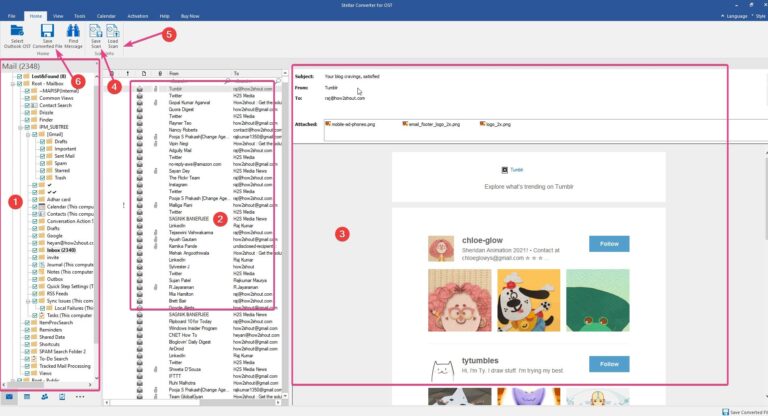Toggle the Lost&Found folder checkbox
Screen dimensions: 768x416
[x=20, y=76]
